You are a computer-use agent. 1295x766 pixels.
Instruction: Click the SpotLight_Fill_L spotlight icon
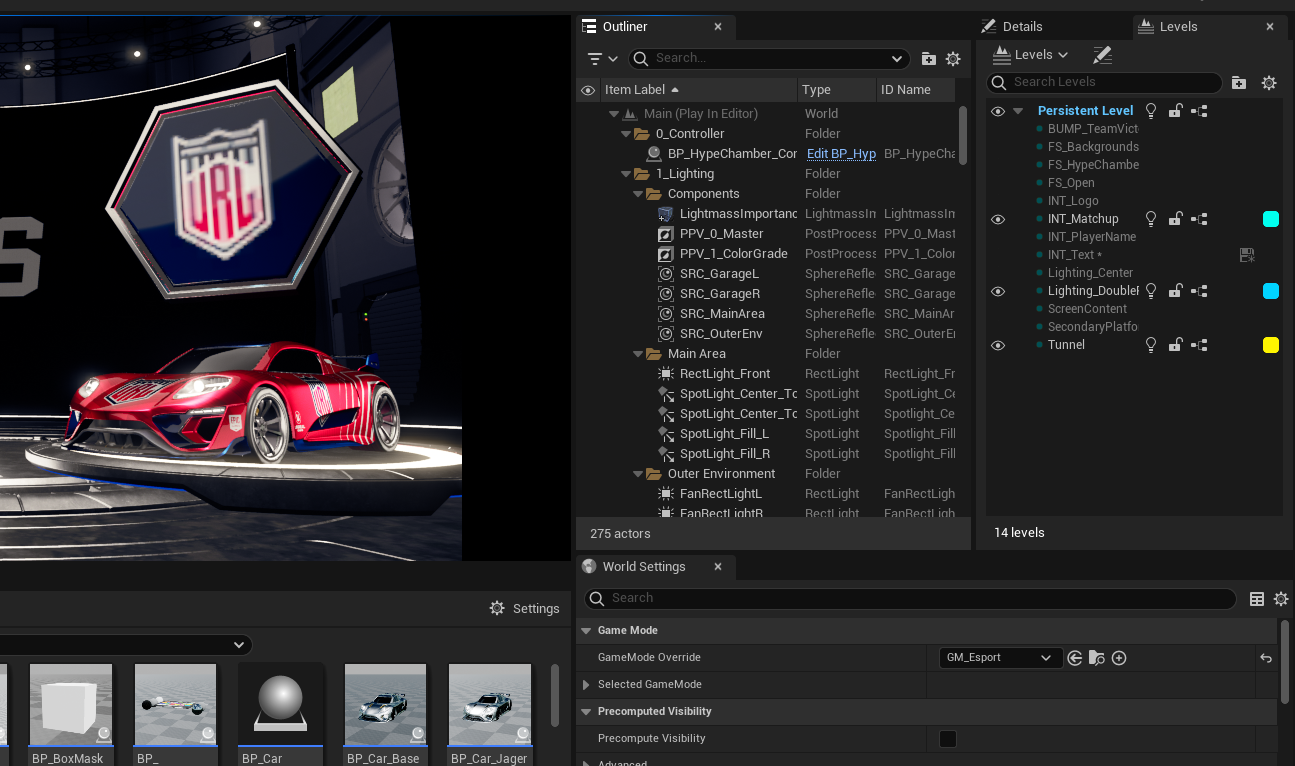click(x=666, y=434)
